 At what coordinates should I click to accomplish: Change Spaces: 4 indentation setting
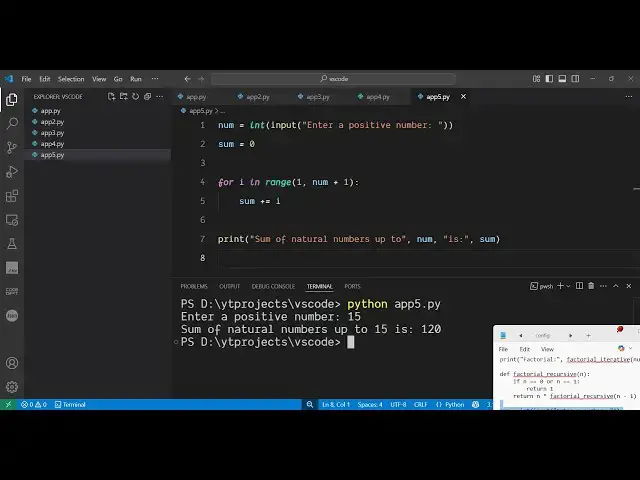[x=370, y=404]
